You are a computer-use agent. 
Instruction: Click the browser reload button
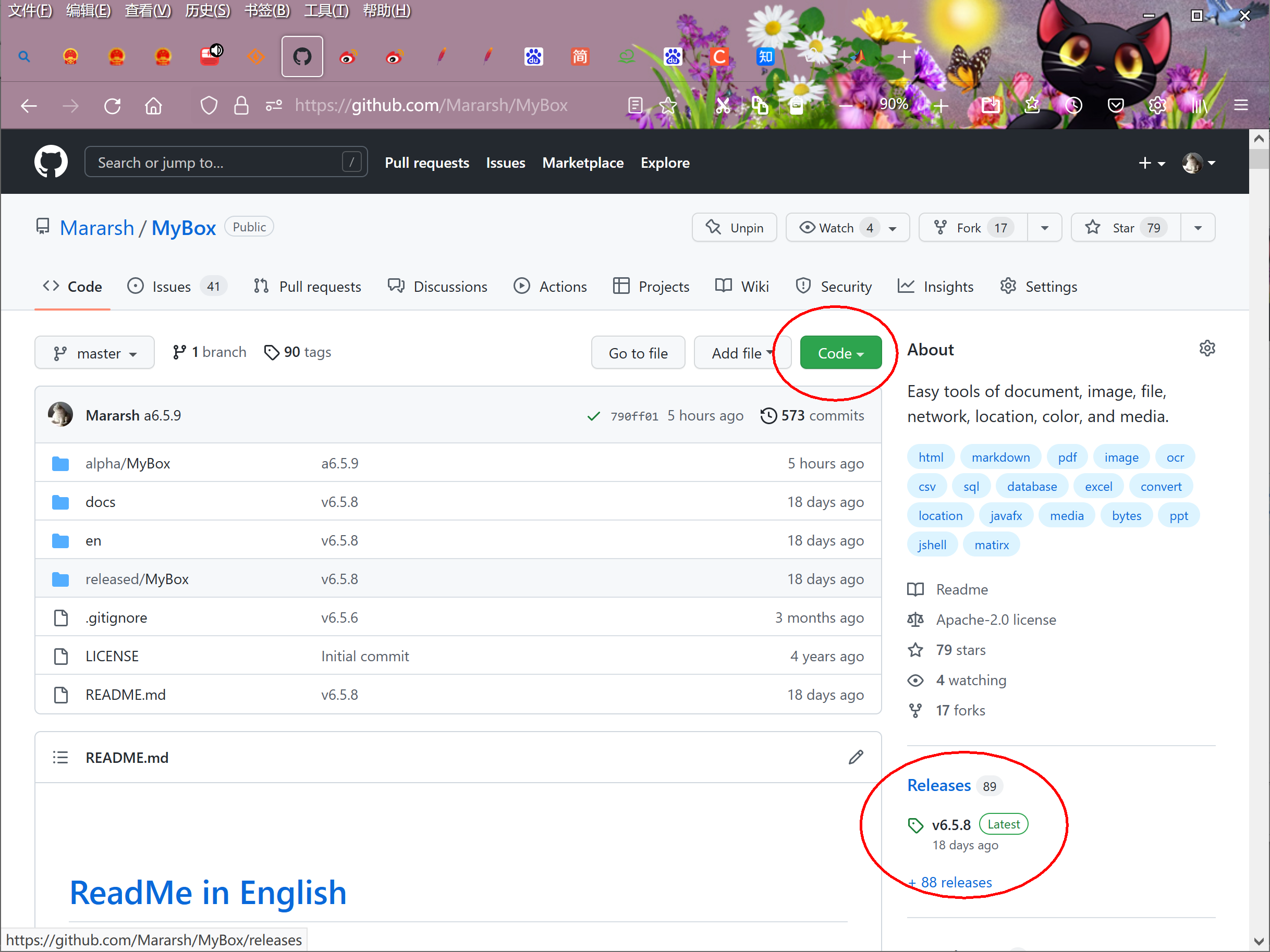(x=113, y=106)
